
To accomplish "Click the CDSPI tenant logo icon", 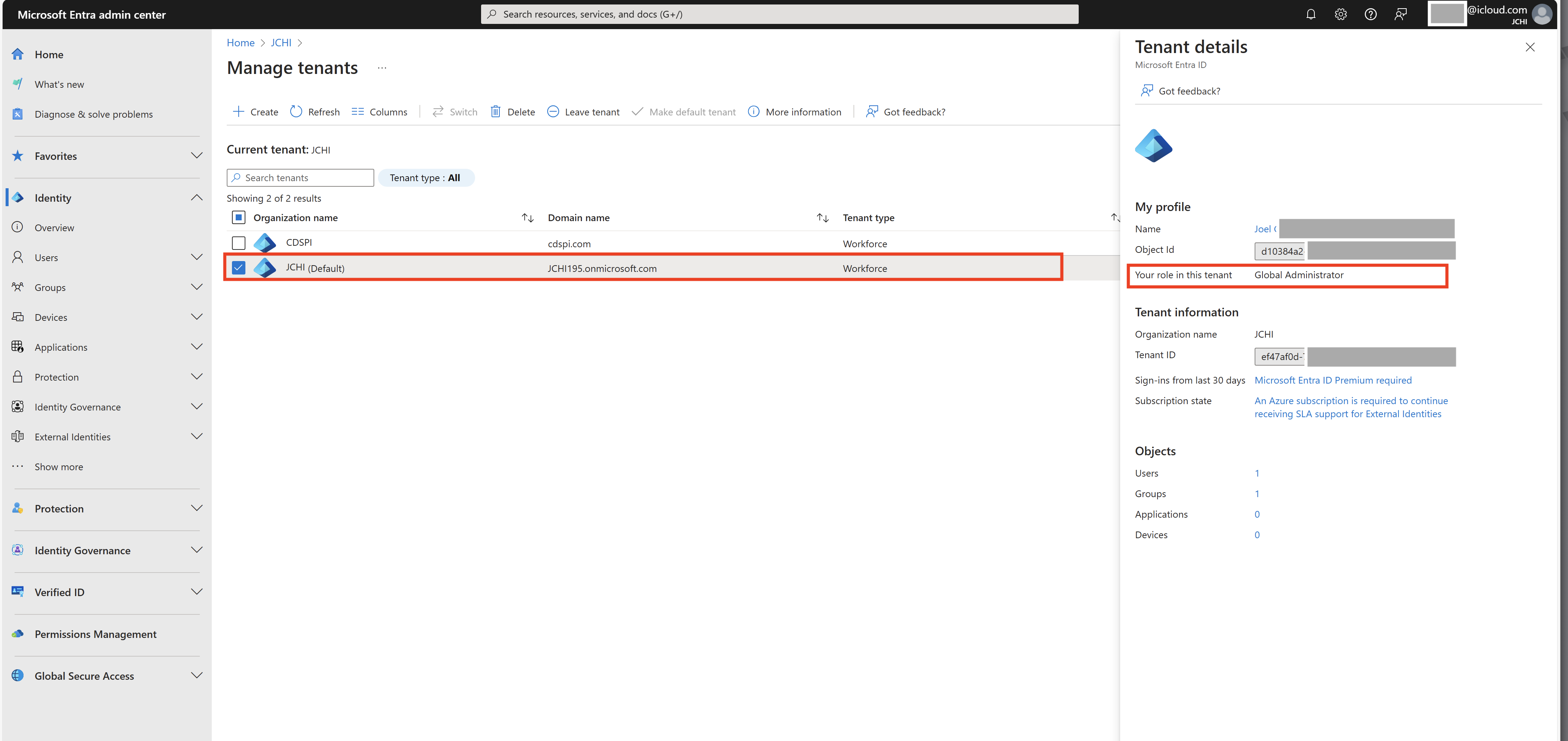I will pyautogui.click(x=265, y=243).
